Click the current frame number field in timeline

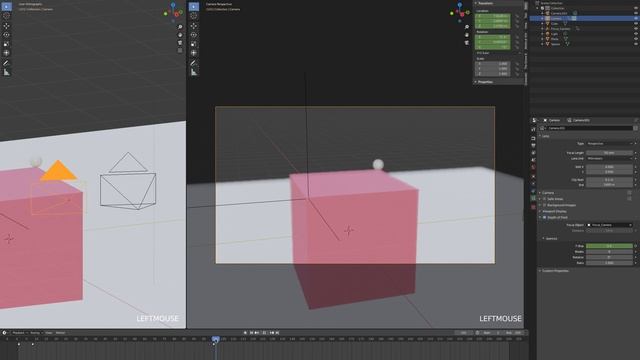(x=463, y=333)
